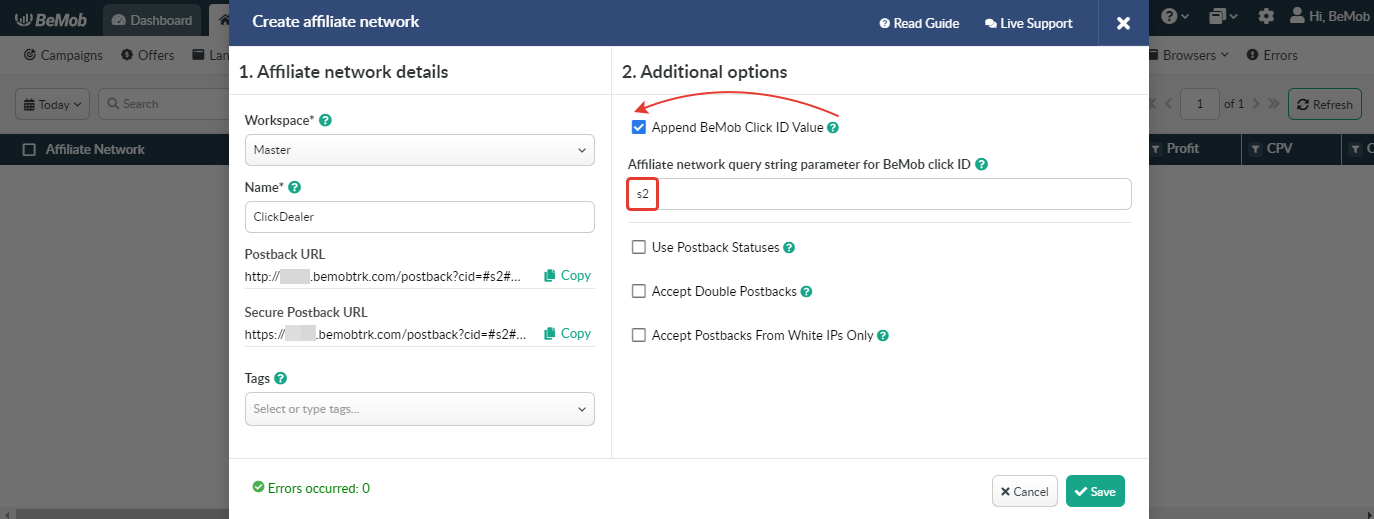Open help tooltip for Tags field
The width and height of the screenshot is (1374, 519).
point(281,378)
